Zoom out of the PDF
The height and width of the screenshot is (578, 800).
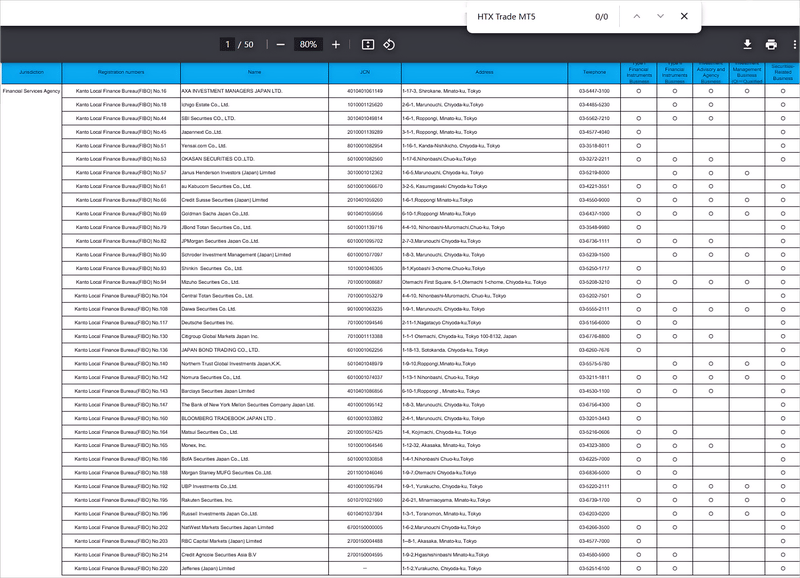(x=281, y=45)
